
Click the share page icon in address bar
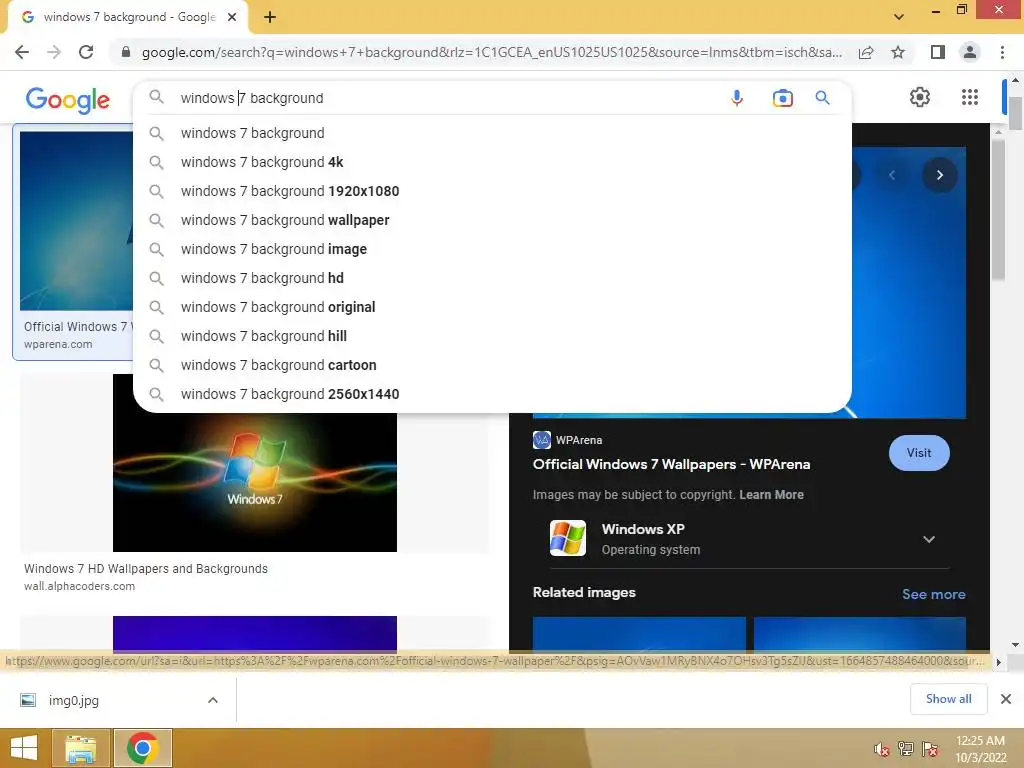click(866, 52)
